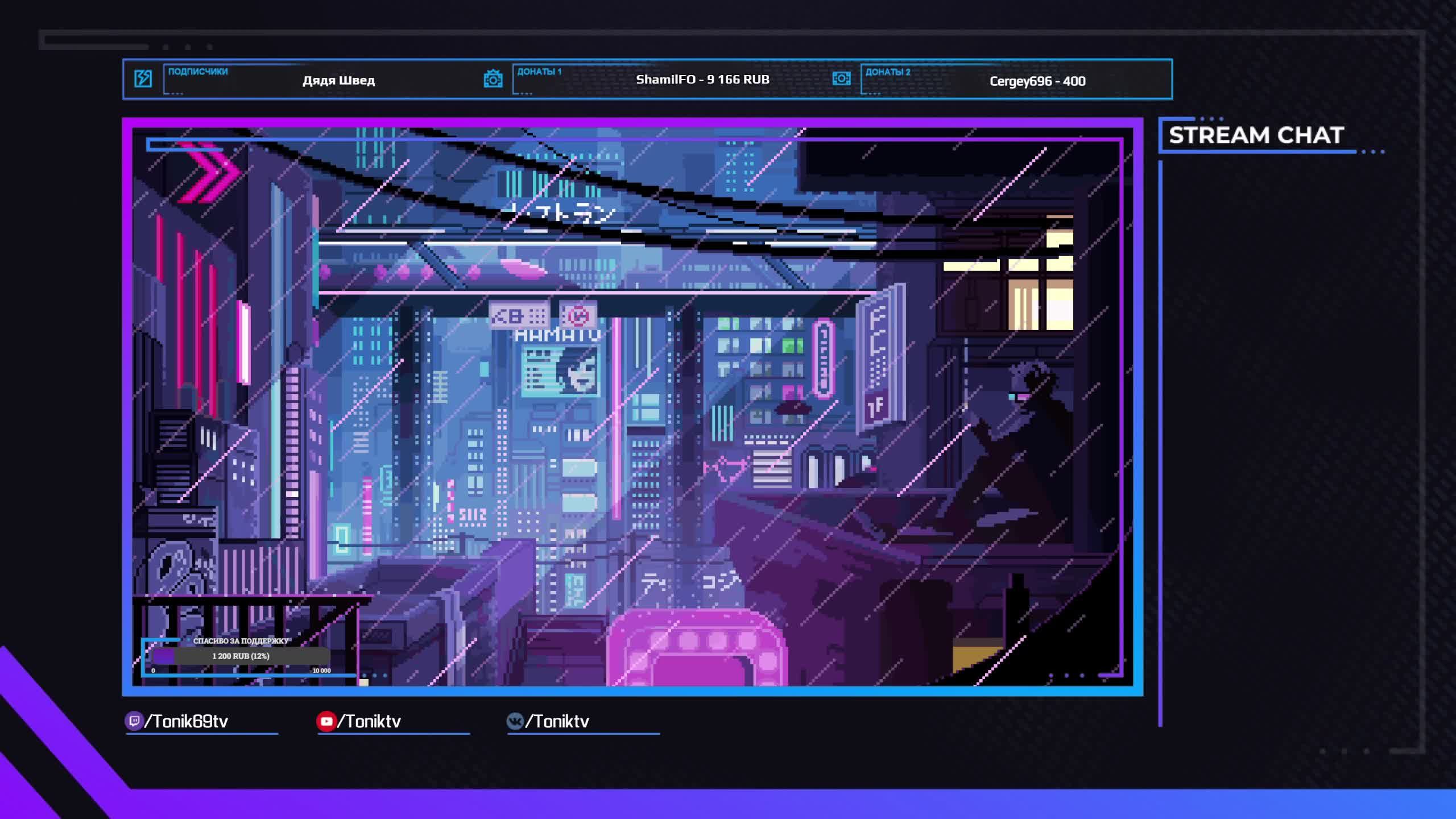Click the YouTube logo icon

(x=326, y=721)
